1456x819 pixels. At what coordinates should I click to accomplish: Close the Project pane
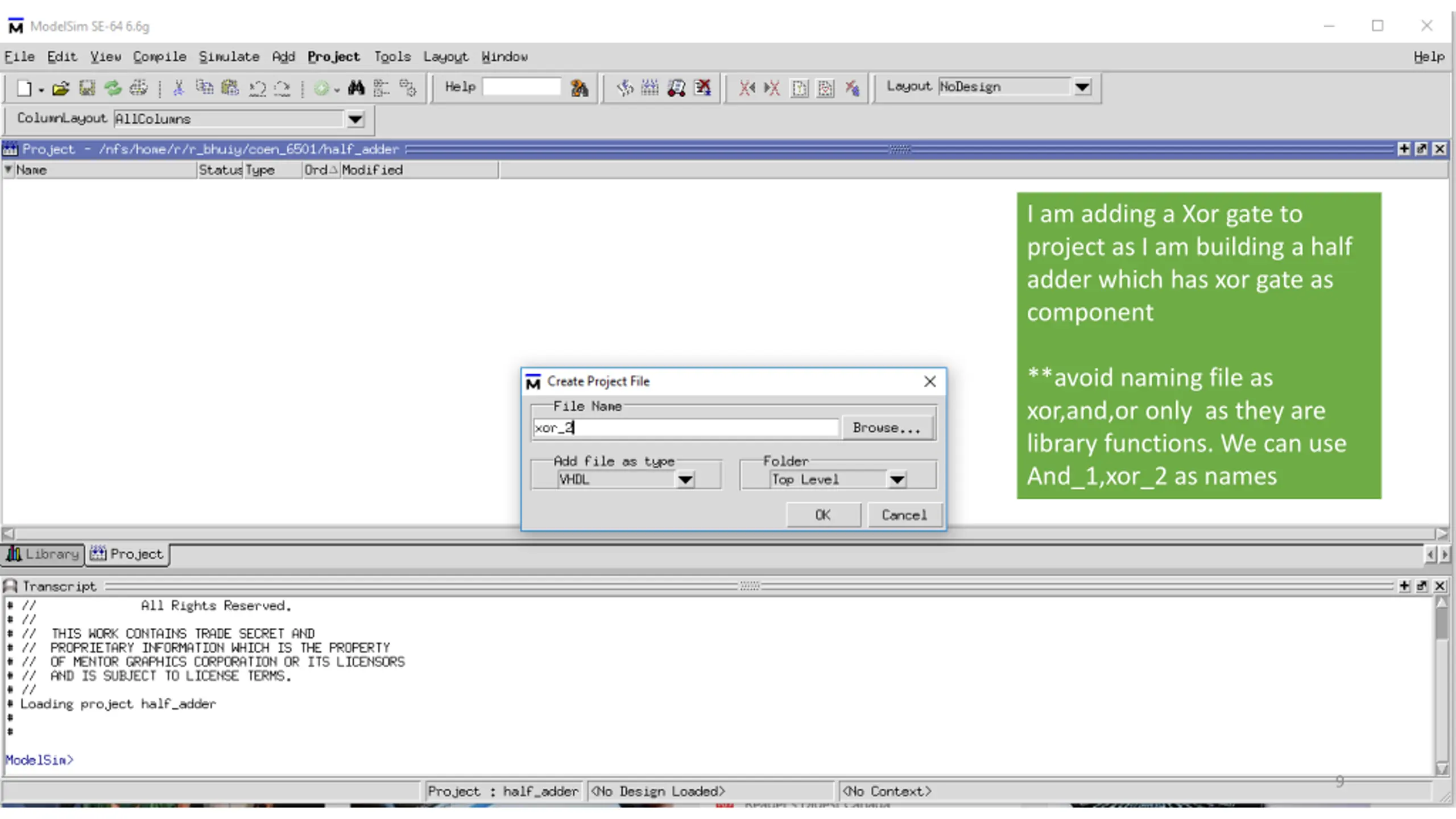click(1440, 149)
